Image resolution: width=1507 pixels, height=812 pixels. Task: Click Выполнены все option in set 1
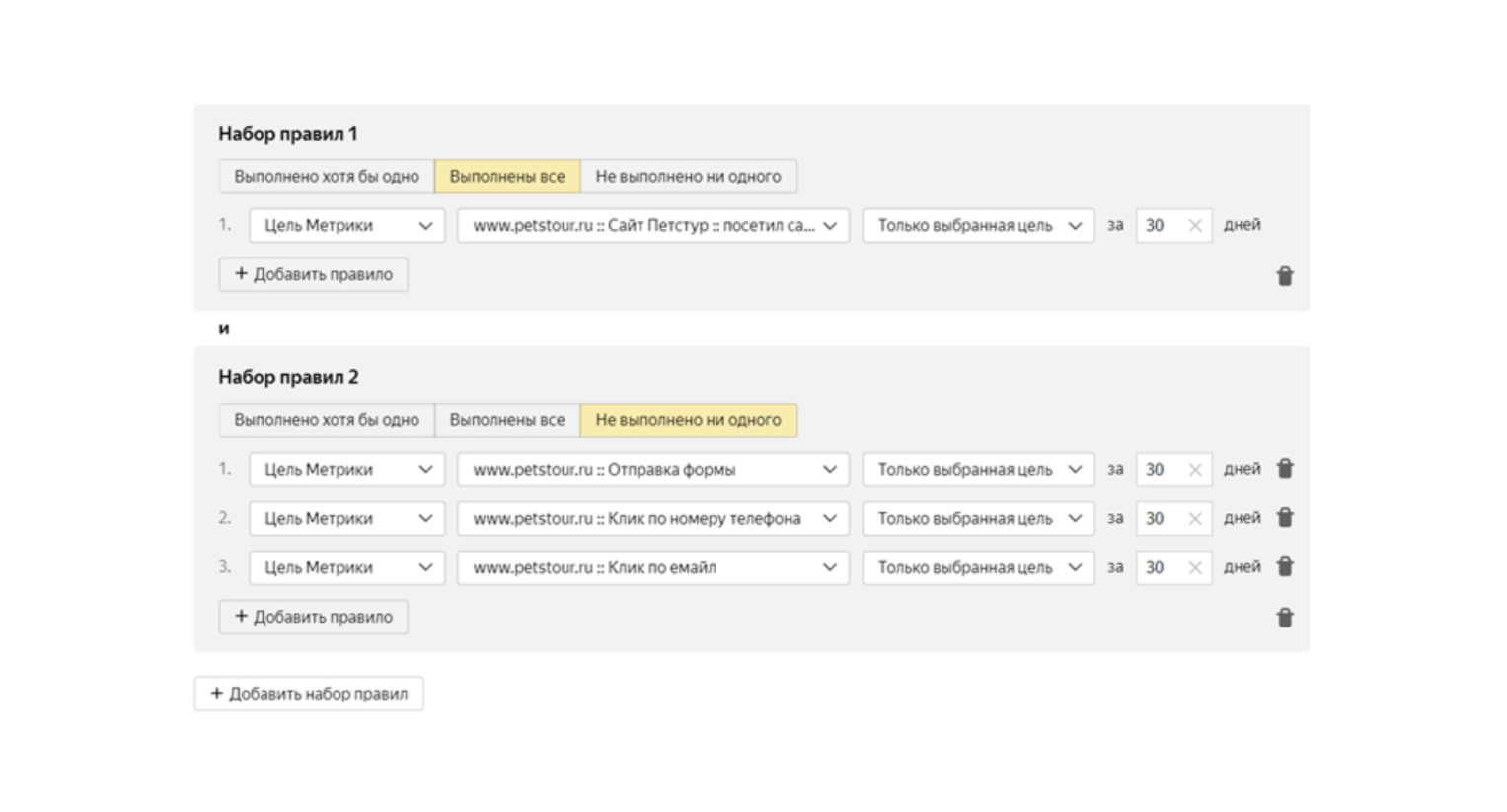[x=507, y=177]
